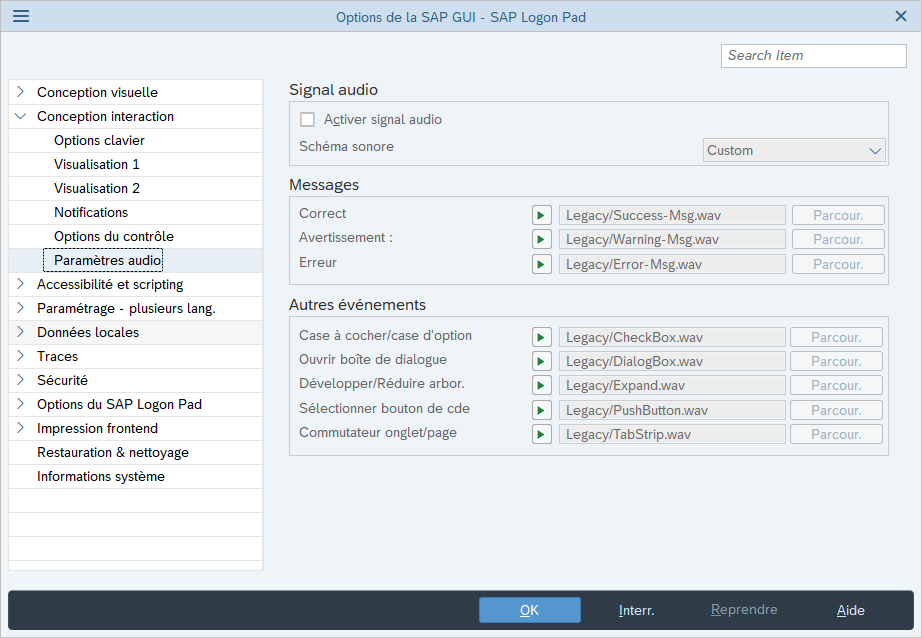Image resolution: width=922 pixels, height=638 pixels.
Task: Open help with the Aide button
Action: pos(851,610)
